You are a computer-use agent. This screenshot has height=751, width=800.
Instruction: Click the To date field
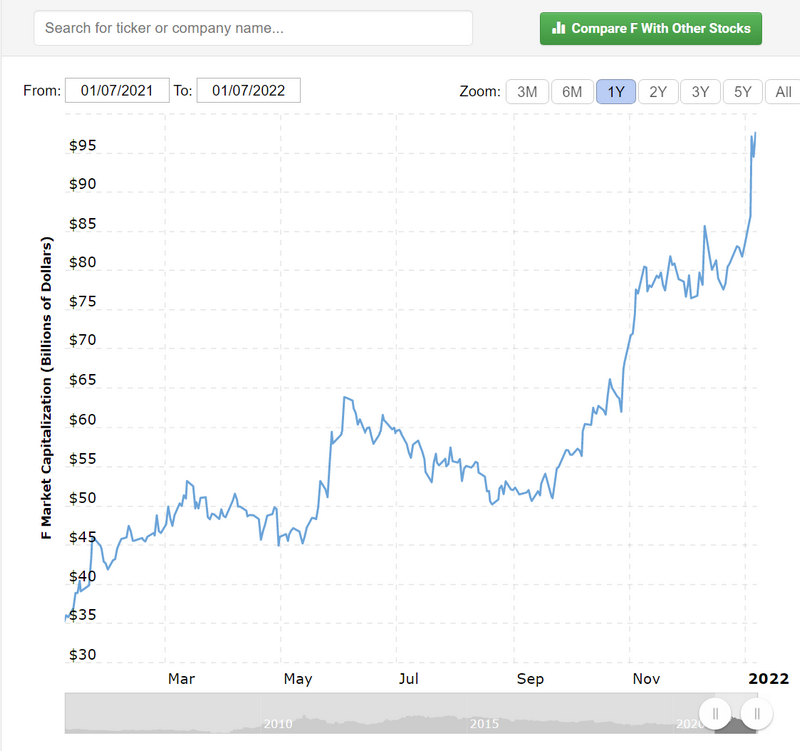coord(248,90)
